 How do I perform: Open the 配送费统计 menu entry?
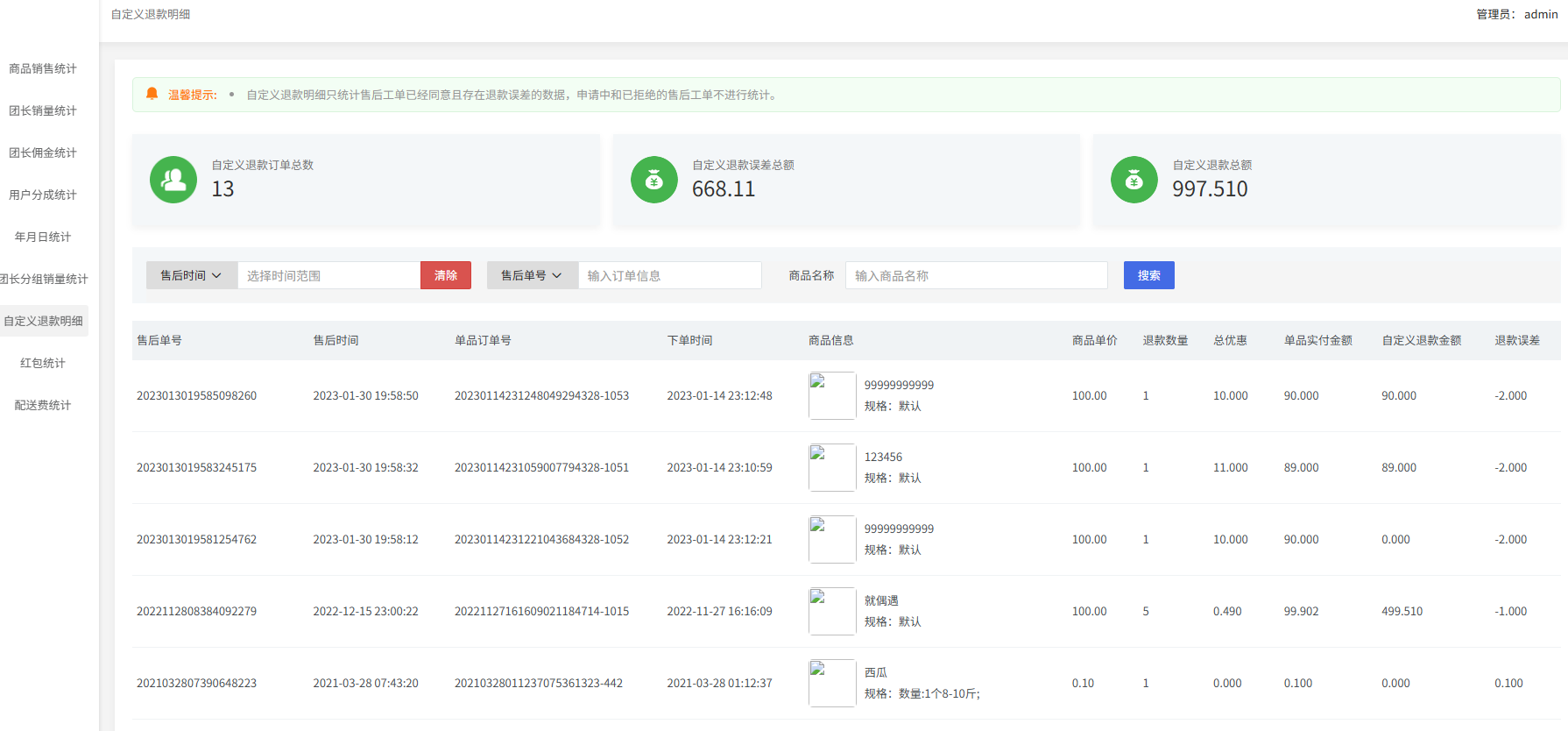click(x=43, y=405)
